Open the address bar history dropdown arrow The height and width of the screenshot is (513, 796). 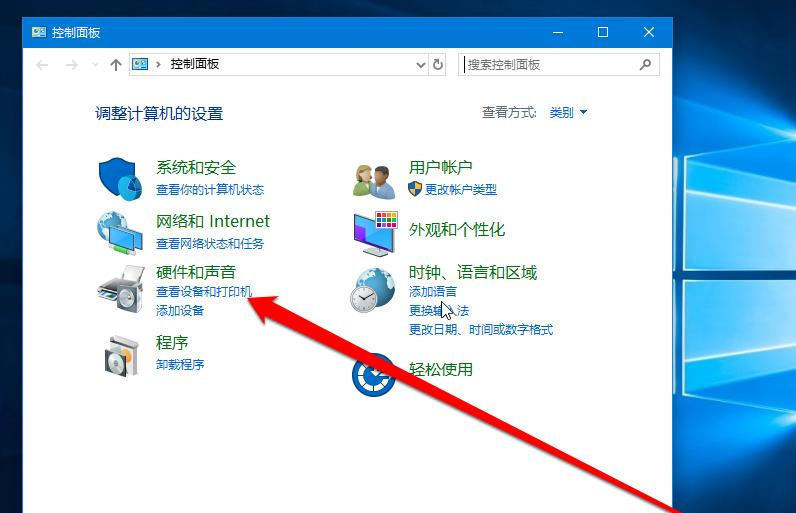click(421, 64)
